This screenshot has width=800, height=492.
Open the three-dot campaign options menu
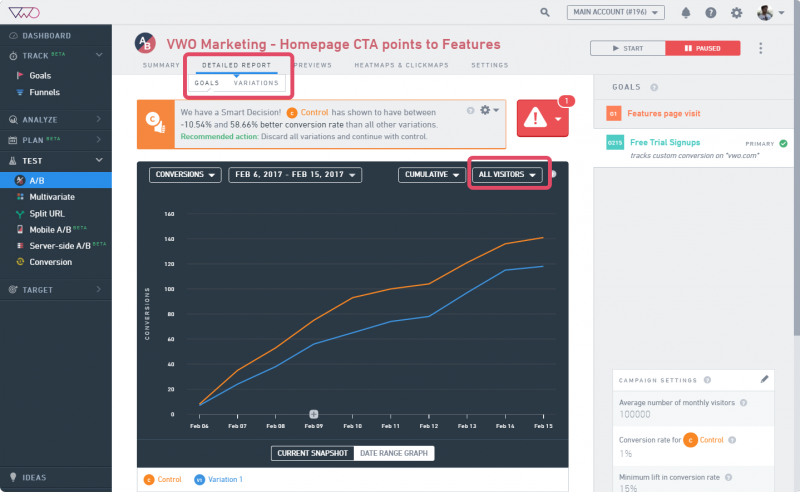(x=760, y=48)
